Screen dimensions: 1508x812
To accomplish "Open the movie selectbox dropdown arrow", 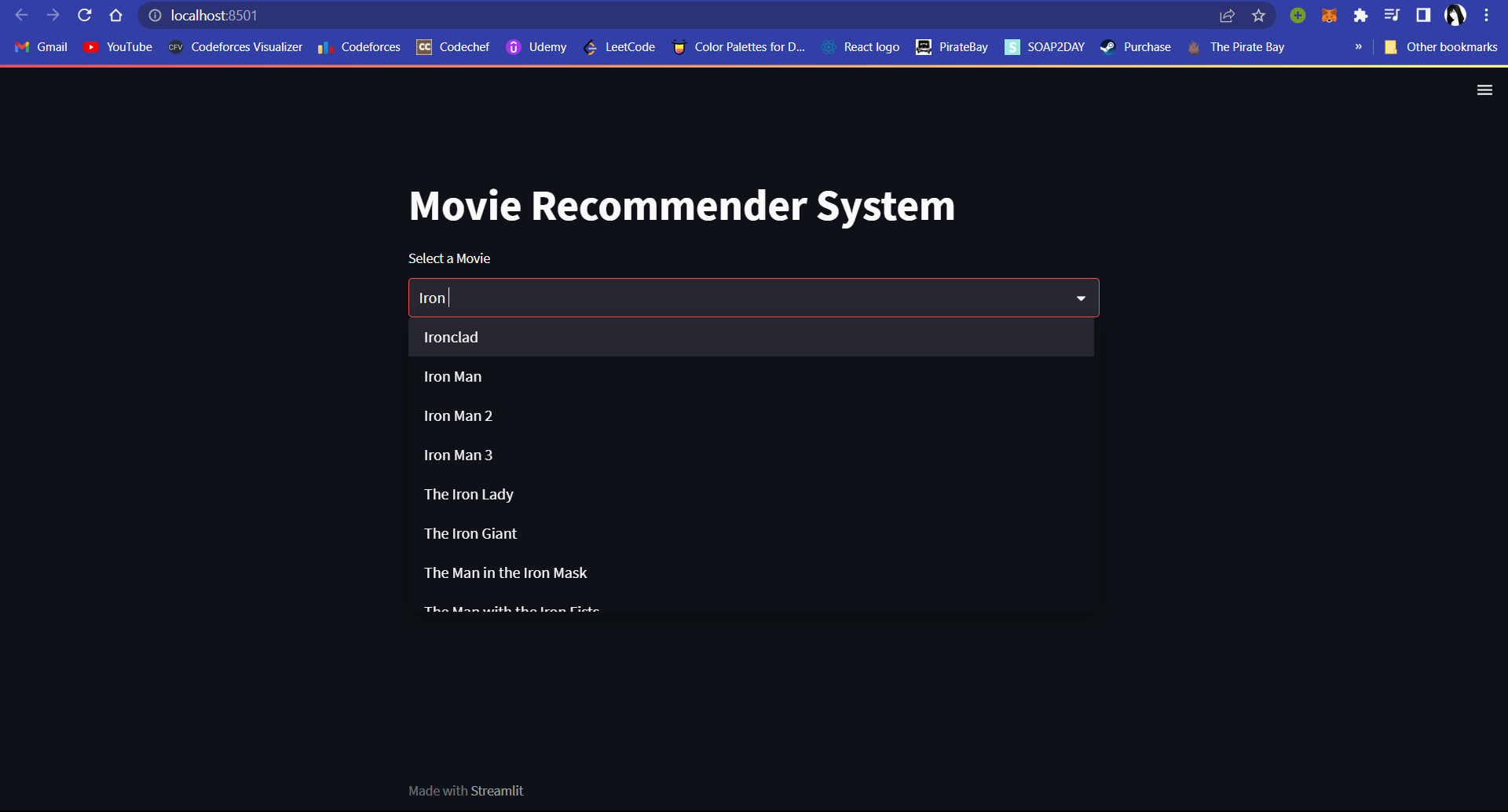I will point(1081,298).
